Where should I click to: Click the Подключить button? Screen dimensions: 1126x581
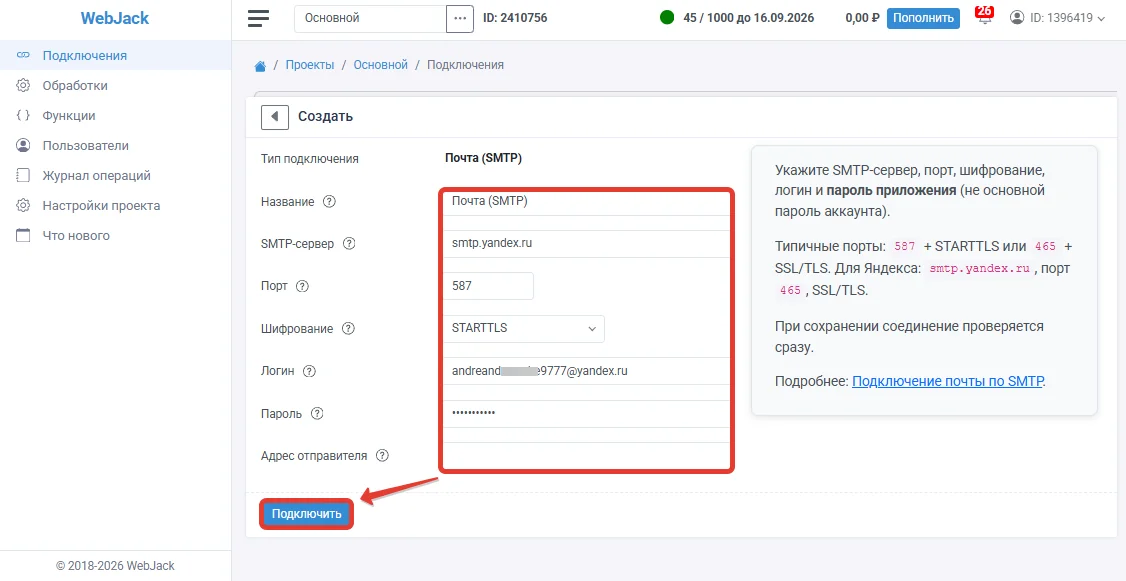tap(306, 513)
